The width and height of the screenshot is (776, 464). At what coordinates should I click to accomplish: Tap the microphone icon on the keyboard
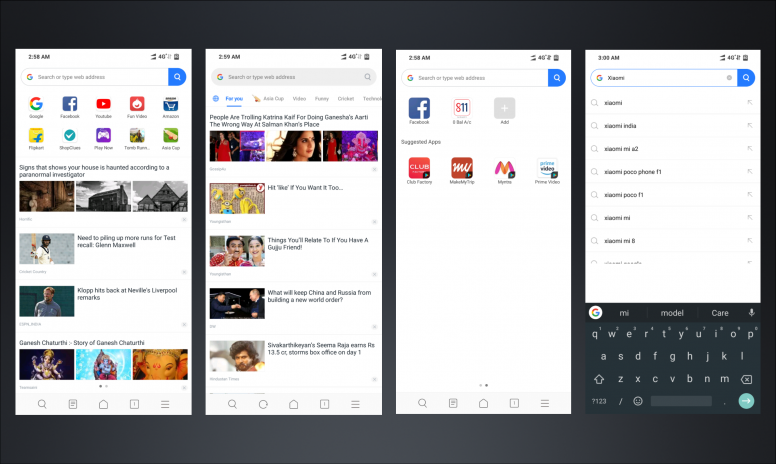tap(751, 312)
